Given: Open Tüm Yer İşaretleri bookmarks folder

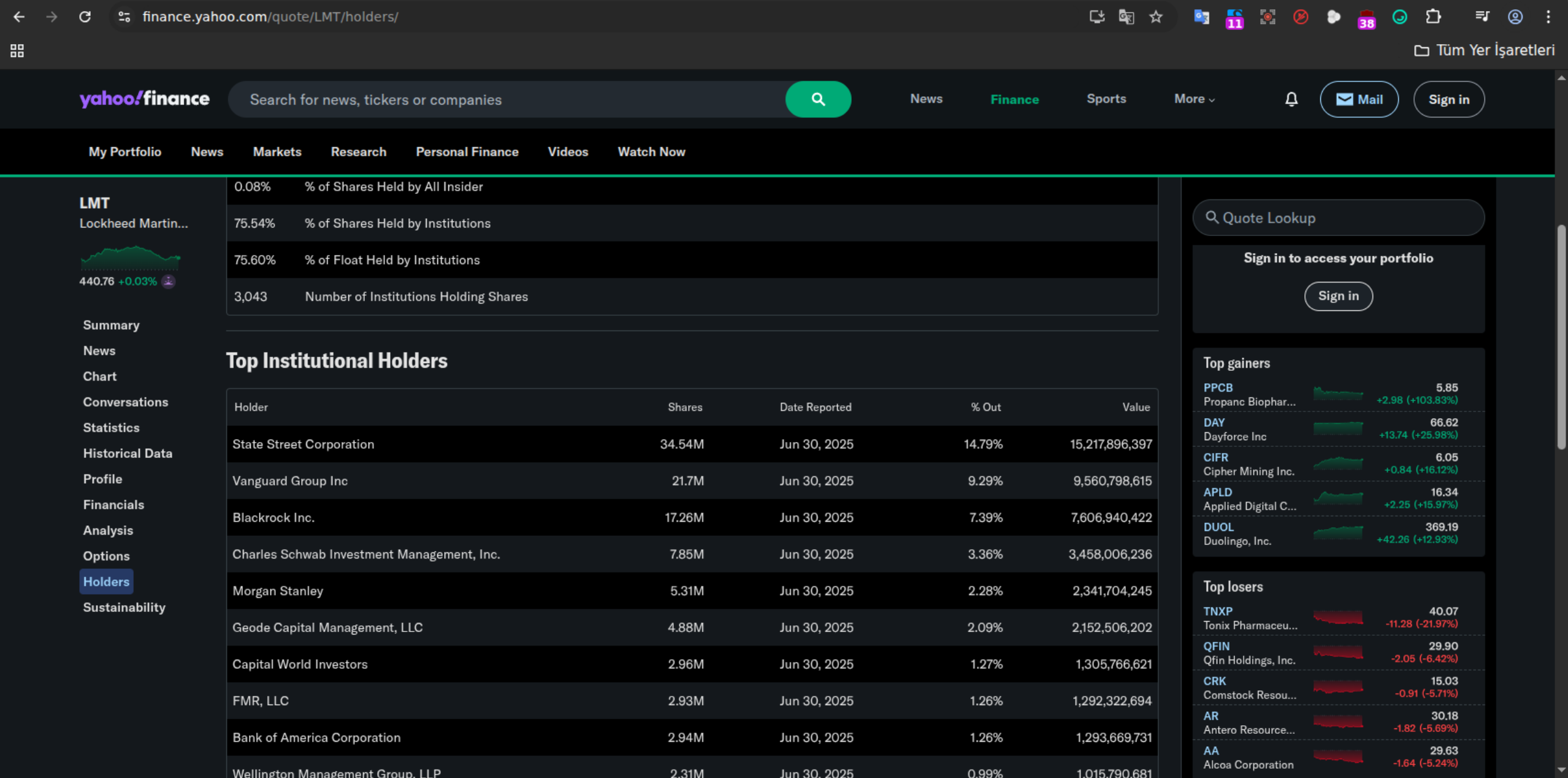Looking at the screenshot, I should click(x=1484, y=50).
